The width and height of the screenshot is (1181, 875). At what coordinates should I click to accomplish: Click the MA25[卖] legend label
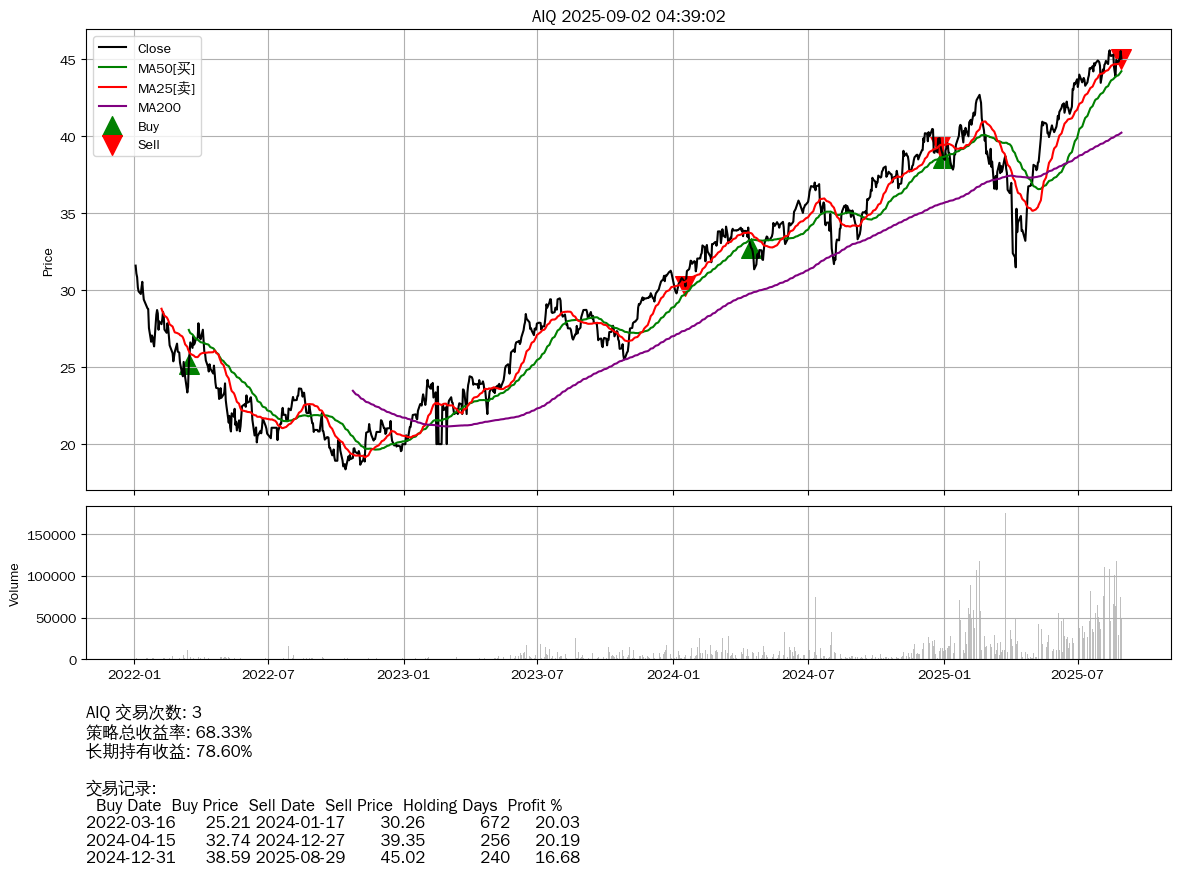click(166, 88)
